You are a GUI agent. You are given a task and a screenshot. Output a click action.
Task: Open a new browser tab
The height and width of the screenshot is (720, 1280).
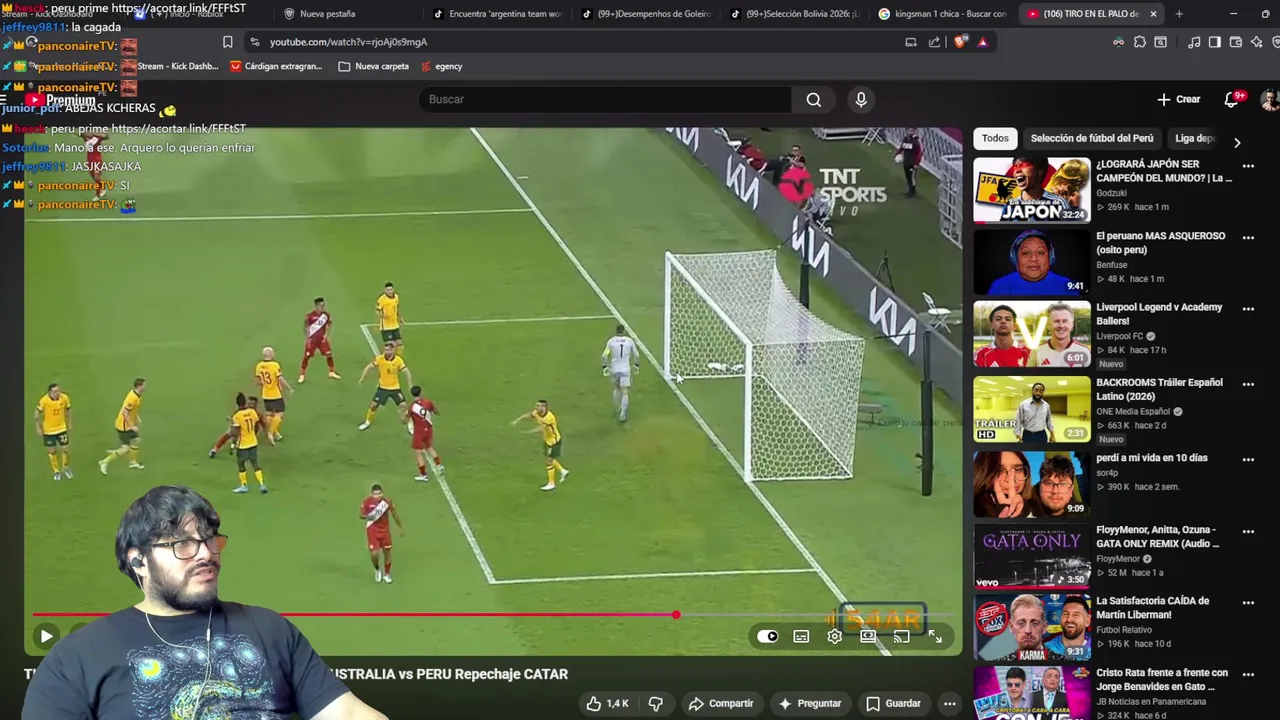pos(1179,14)
